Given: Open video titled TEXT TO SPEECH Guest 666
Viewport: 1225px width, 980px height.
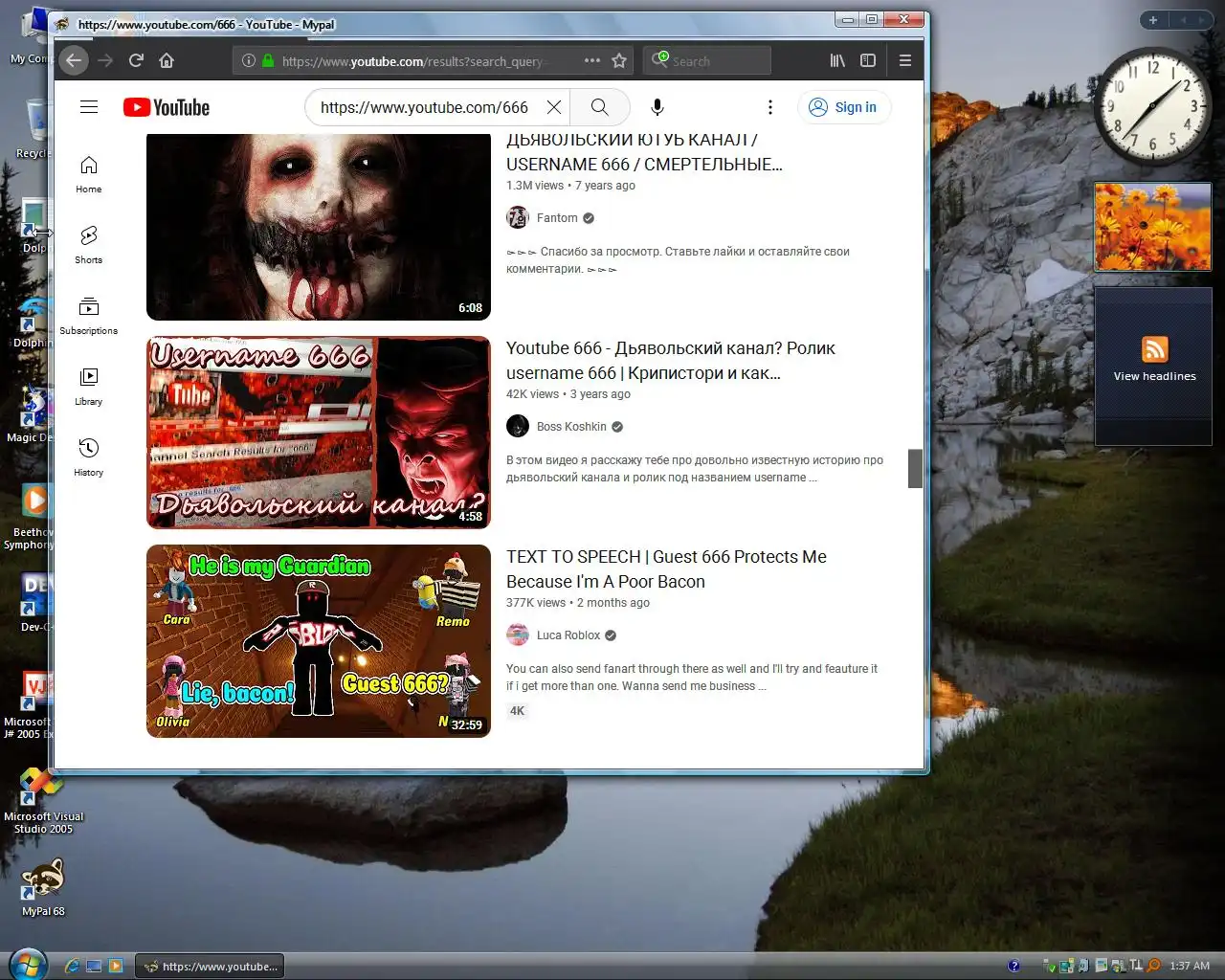Looking at the screenshot, I should pyautogui.click(x=666, y=569).
